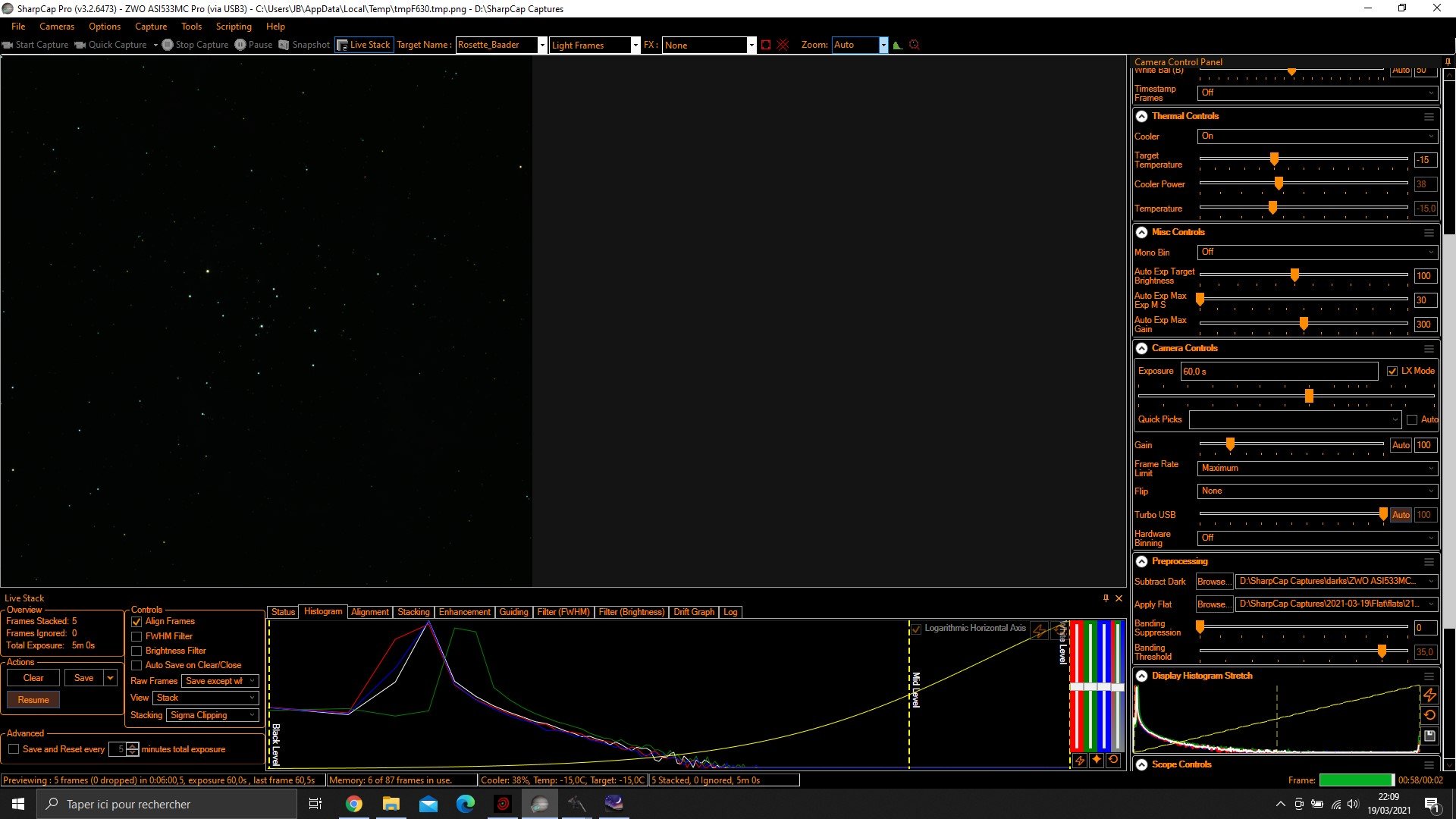Collapse the Thermal Controls section
Viewport: 1456px width, 819px height.
[x=1141, y=117]
